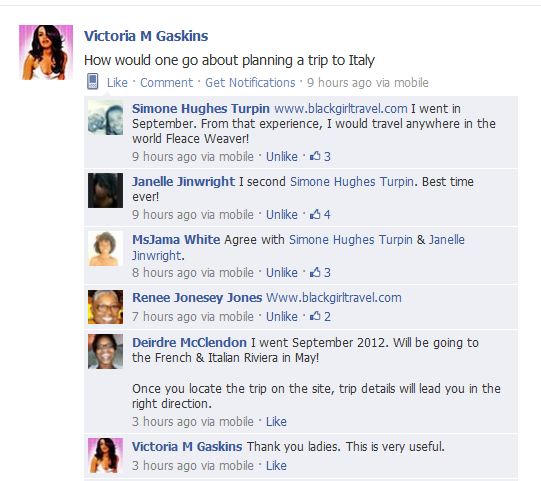Image resolution: width=541 pixels, height=481 pixels.
Task: Open Victoria M Gaskins' large profile picture
Action: (x=46, y=52)
